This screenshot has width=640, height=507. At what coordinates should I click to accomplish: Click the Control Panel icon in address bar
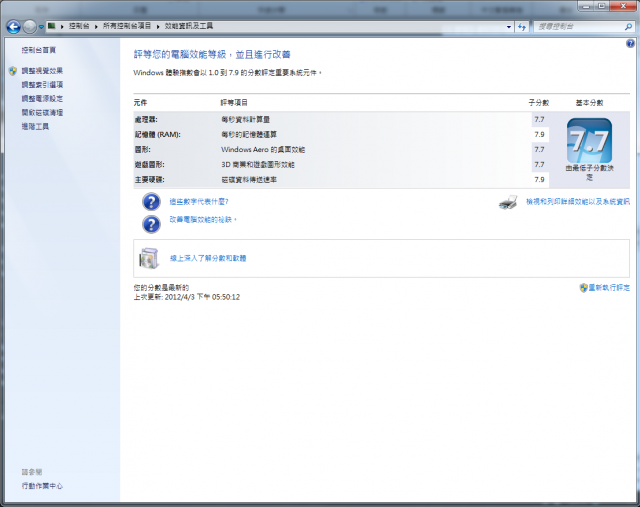[x=51, y=26]
